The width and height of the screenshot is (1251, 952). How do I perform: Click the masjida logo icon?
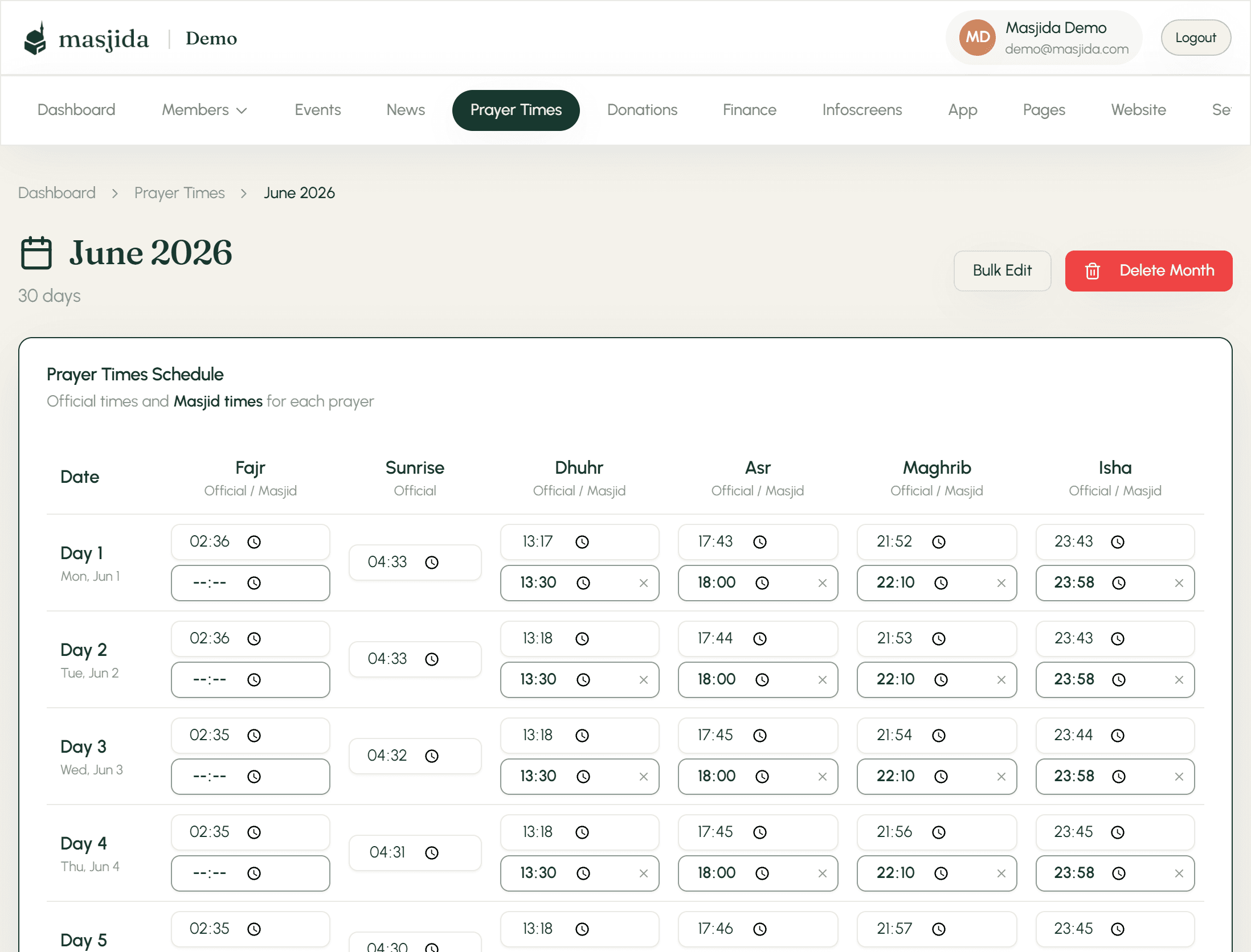(x=35, y=38)
